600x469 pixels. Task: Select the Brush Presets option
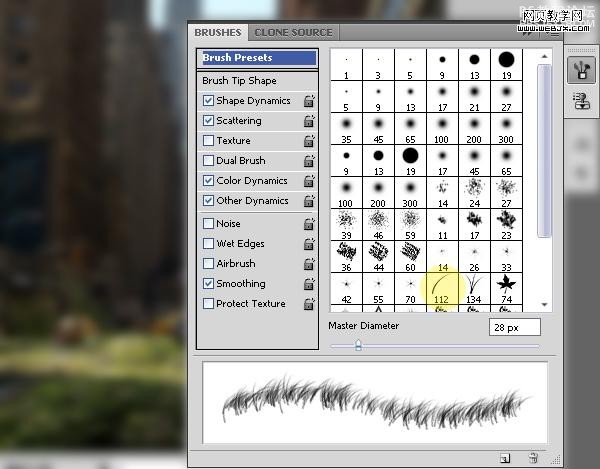tap(258, 58)
